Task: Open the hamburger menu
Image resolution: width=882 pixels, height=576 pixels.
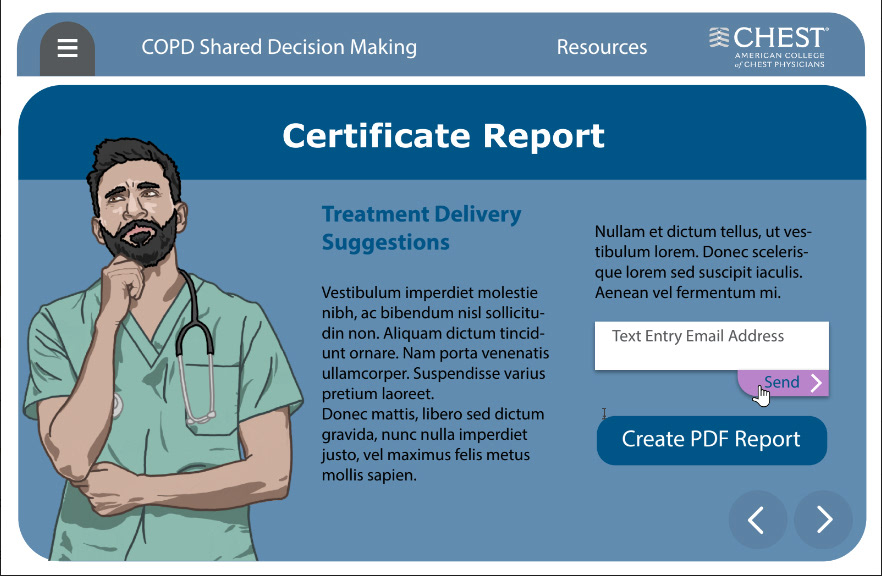Action: 68,48
